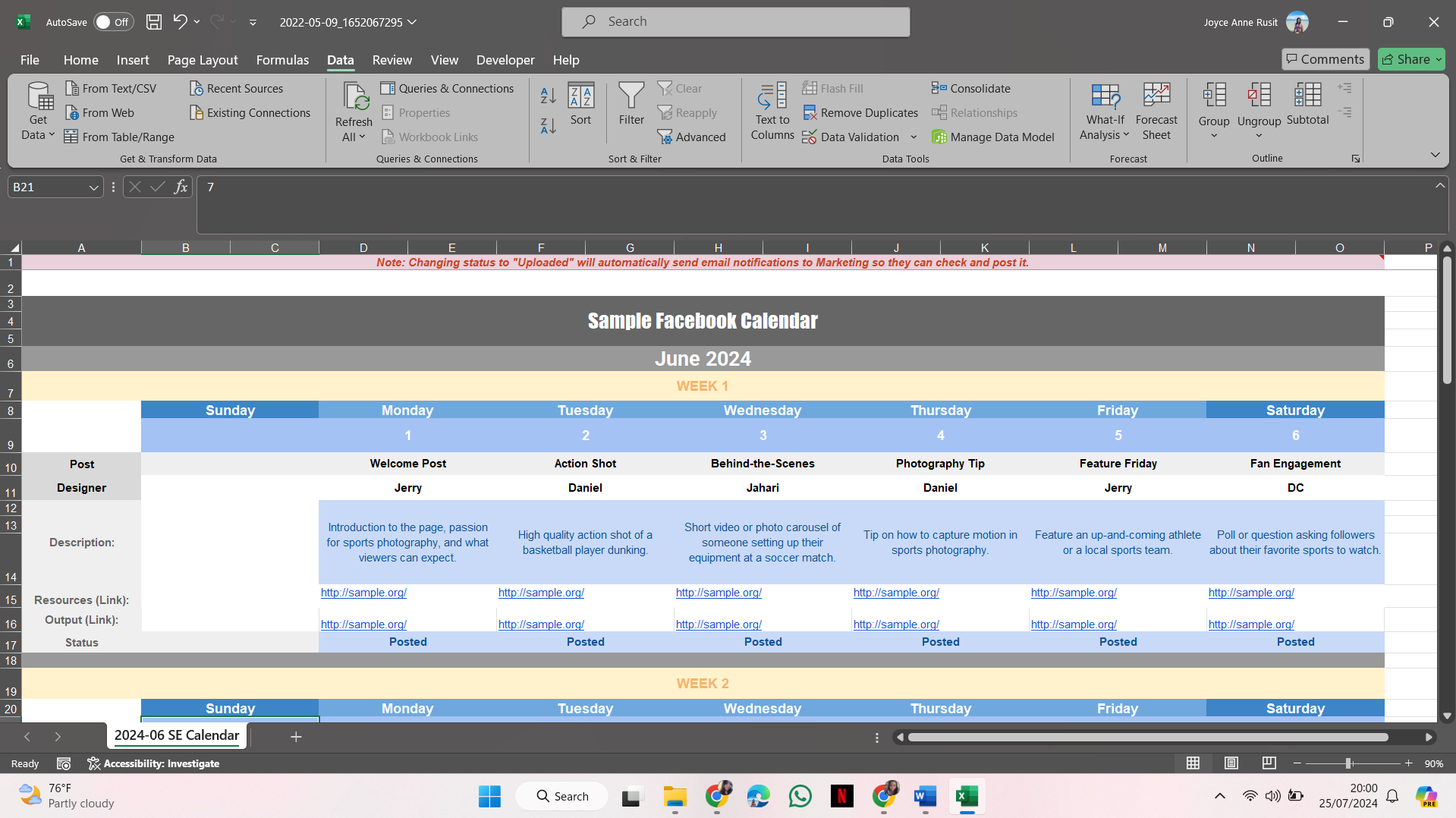Undo the last action
1456x818 pixels.
click(180, 22)
